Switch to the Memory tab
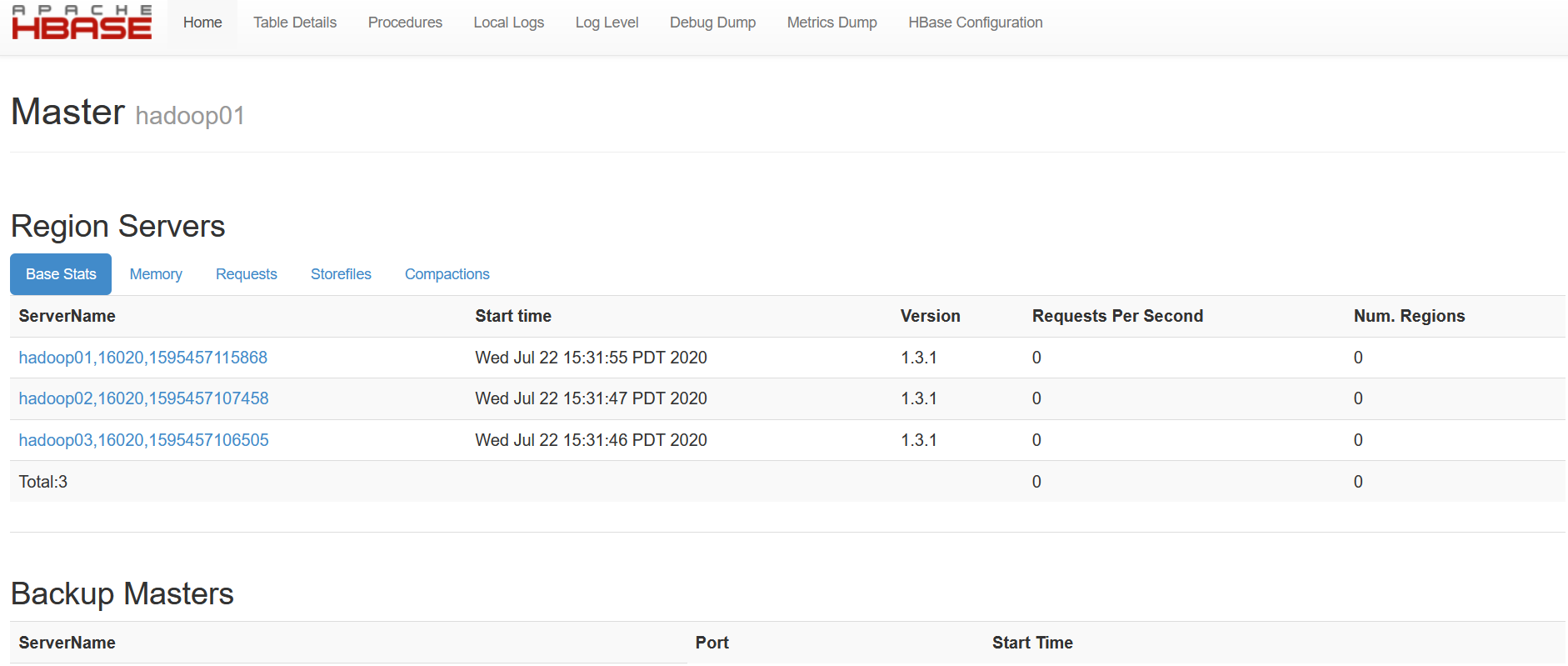Image resolution: width=1568 pixels, height=666 pixels. pyautogui.click(x=156, y=274)
